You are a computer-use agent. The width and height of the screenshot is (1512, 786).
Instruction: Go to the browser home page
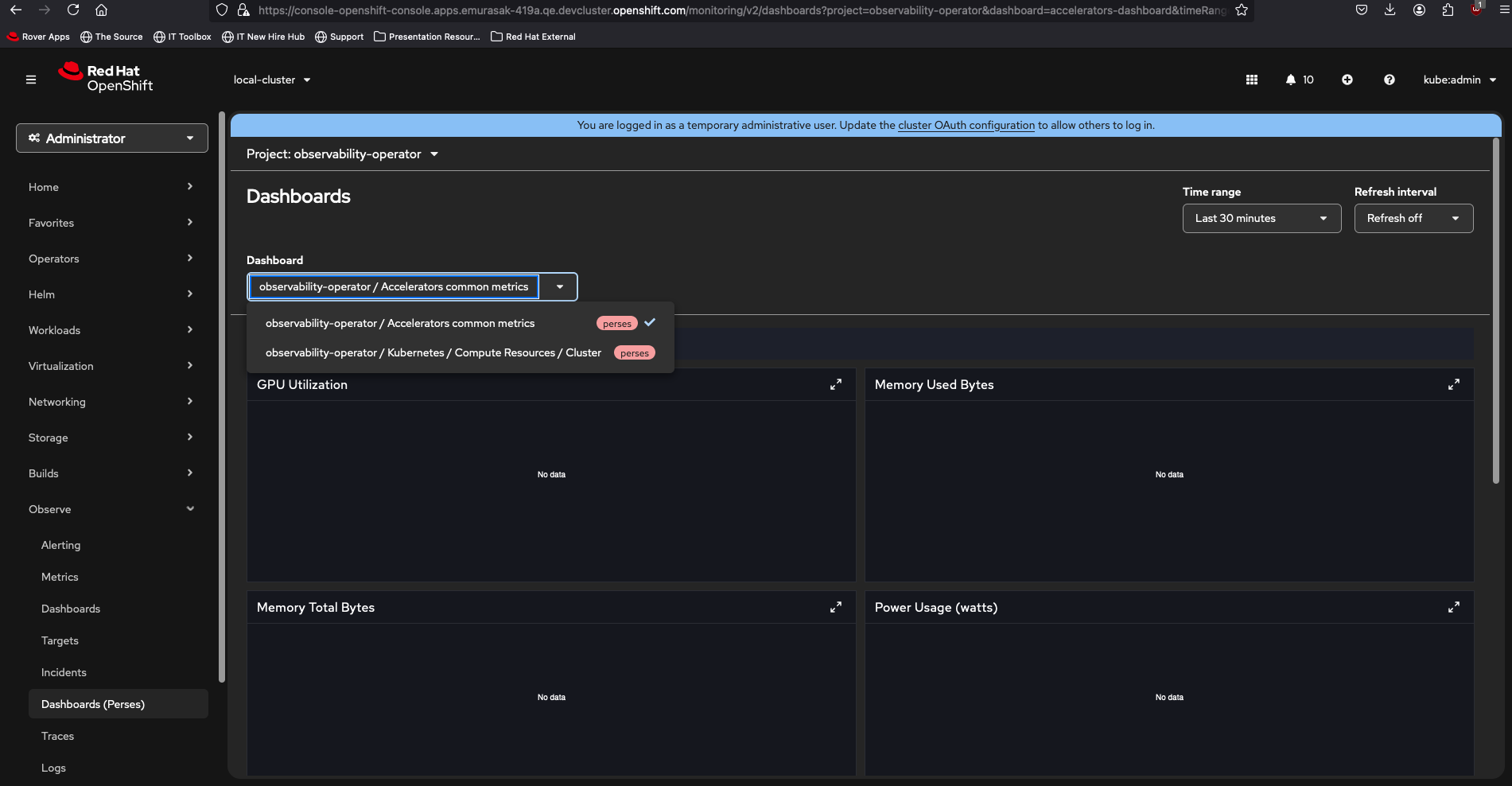101,10
